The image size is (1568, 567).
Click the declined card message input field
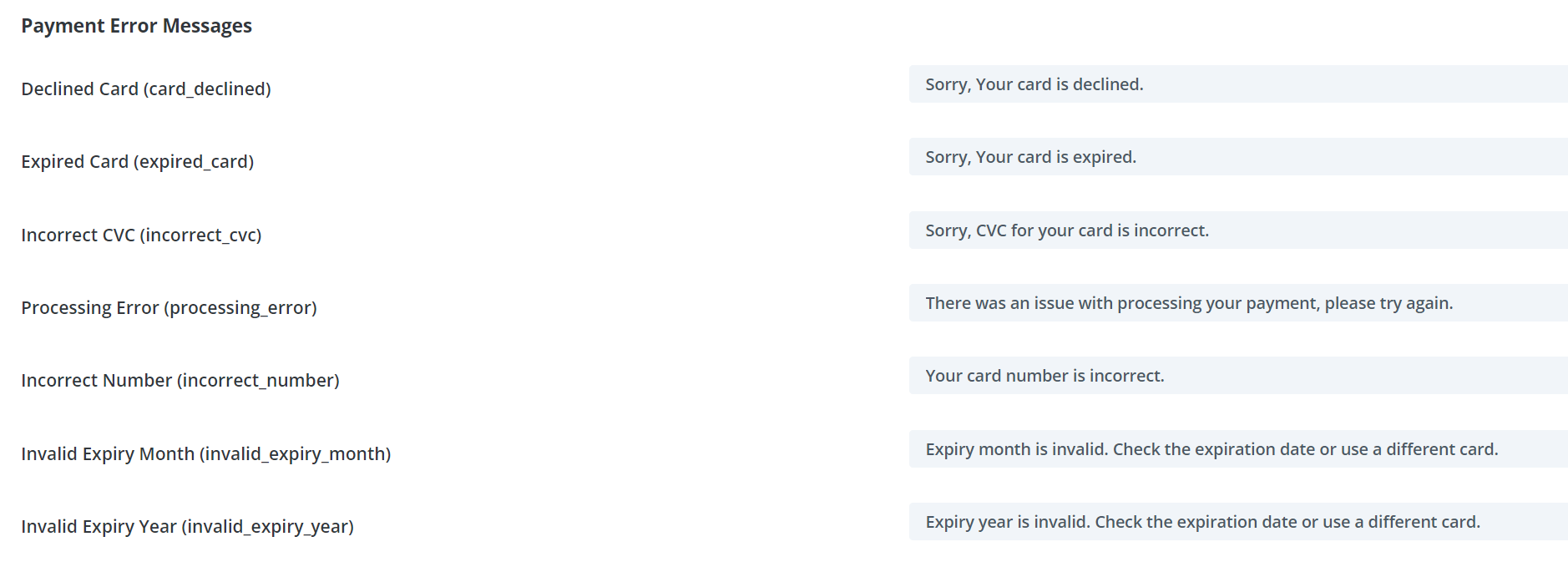[1236, 84]
